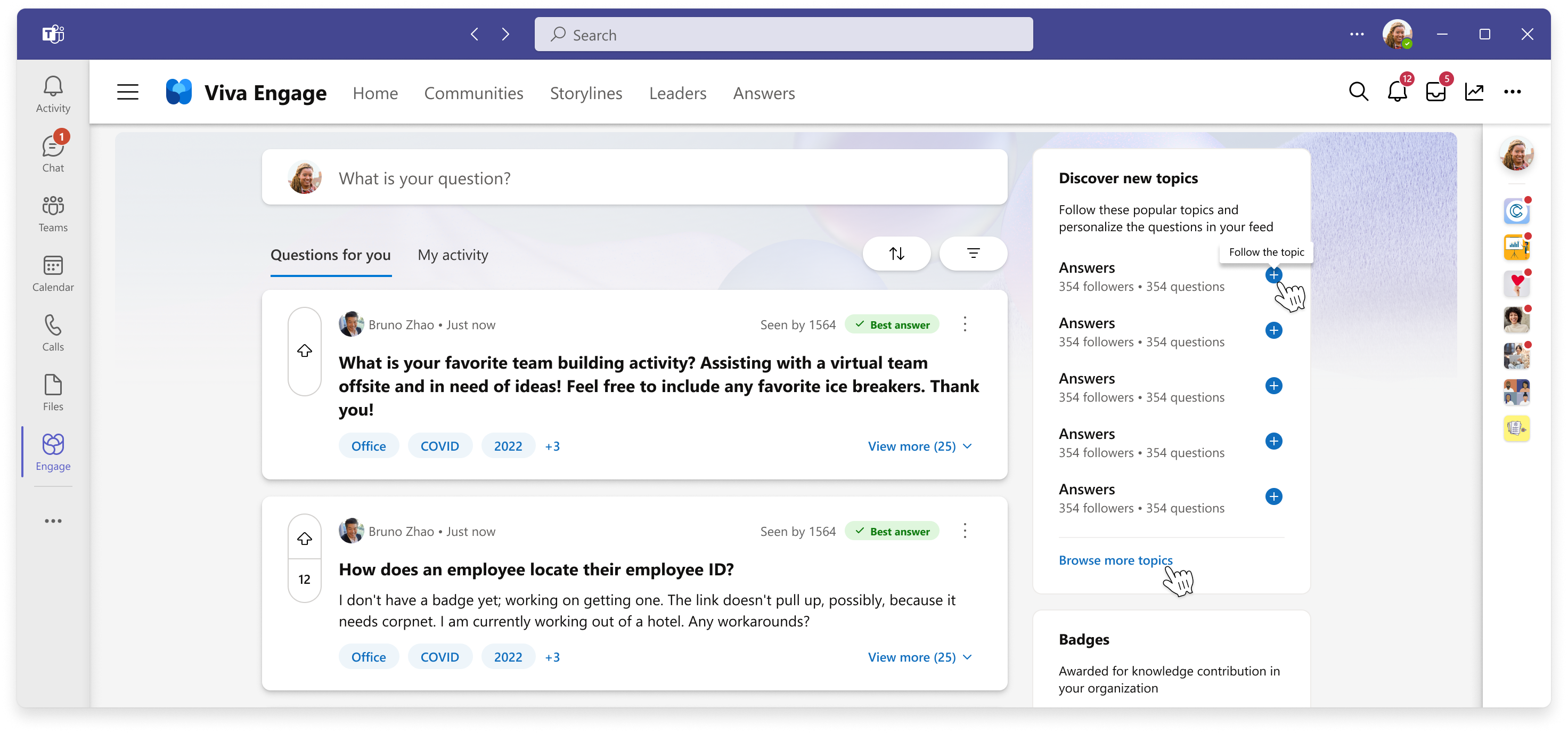
Task: Toggle filter icon next to sort button
Action: (972, 254)
